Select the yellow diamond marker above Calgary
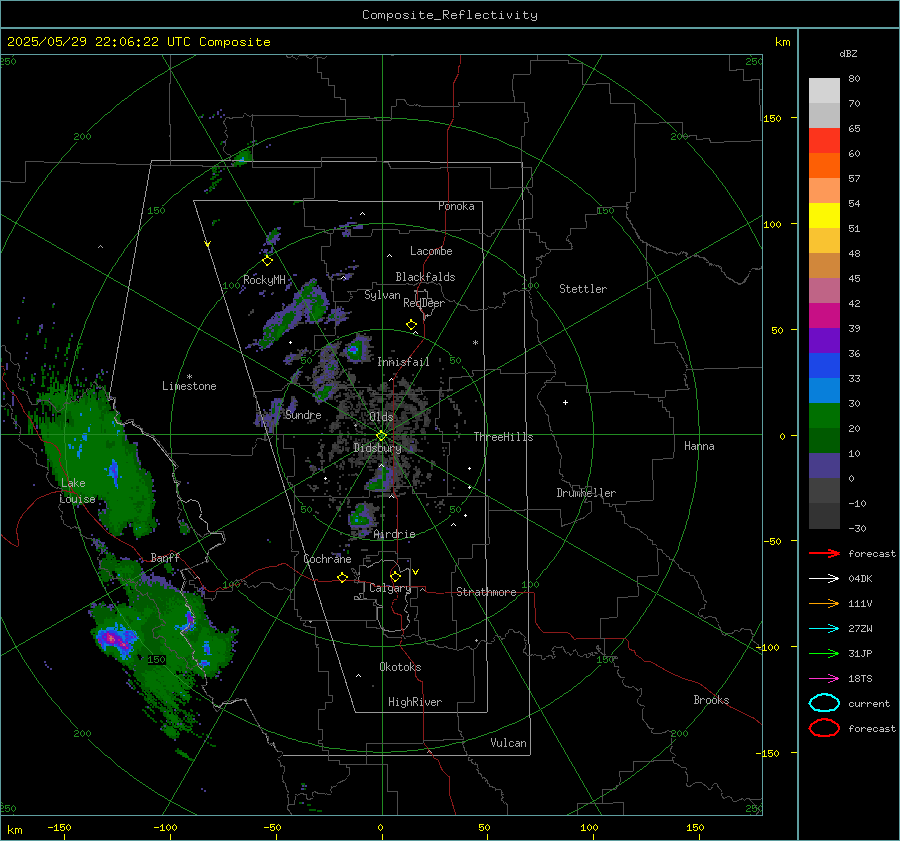This screenshot has width=900, height=841. (x=395, y=576)
